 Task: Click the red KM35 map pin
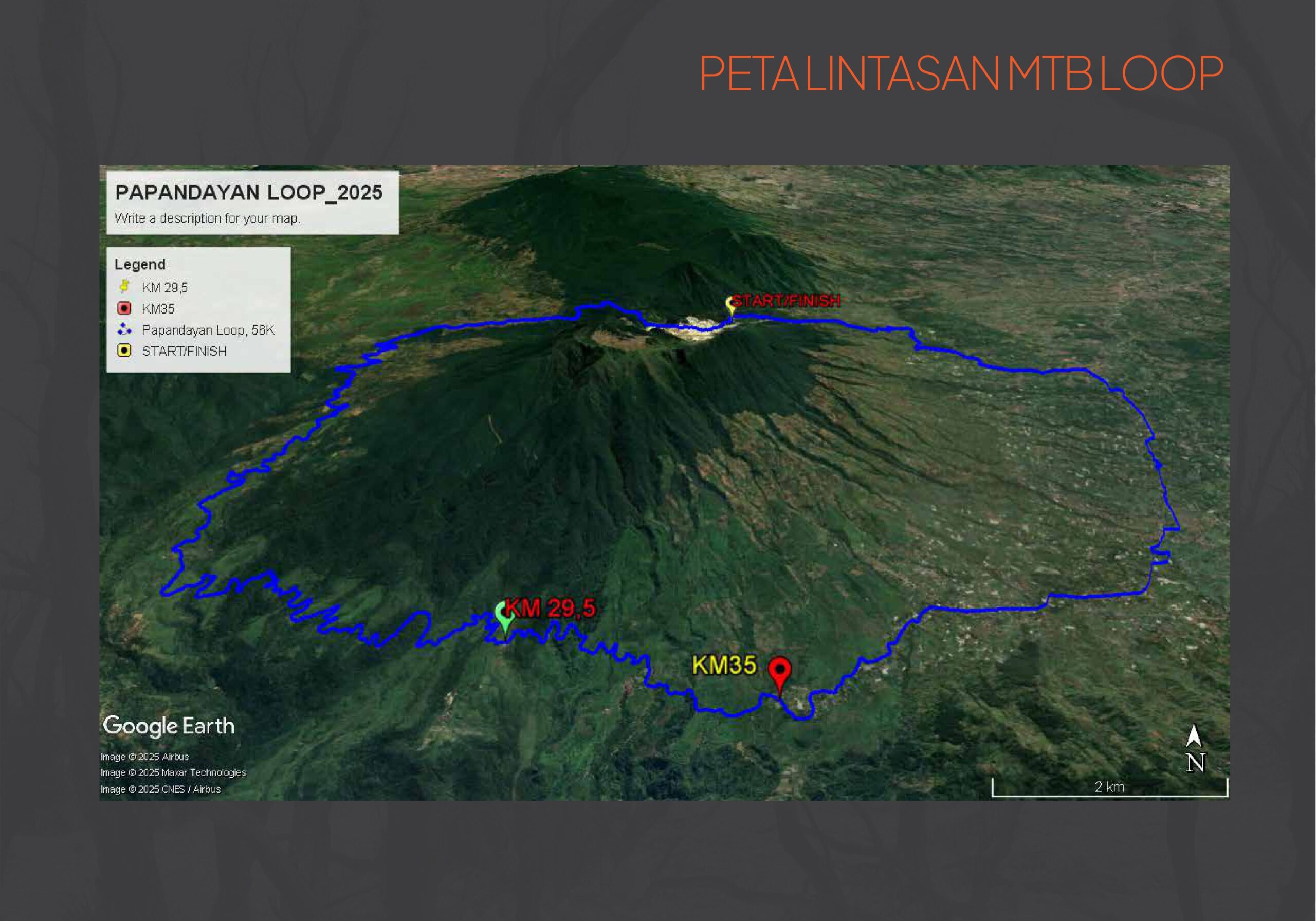779,672
